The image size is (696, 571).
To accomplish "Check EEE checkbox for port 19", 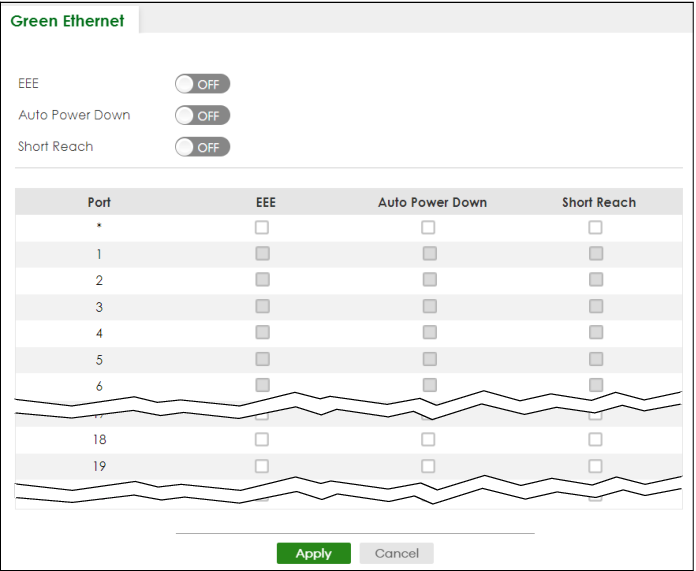I will [x=262, y=465].
